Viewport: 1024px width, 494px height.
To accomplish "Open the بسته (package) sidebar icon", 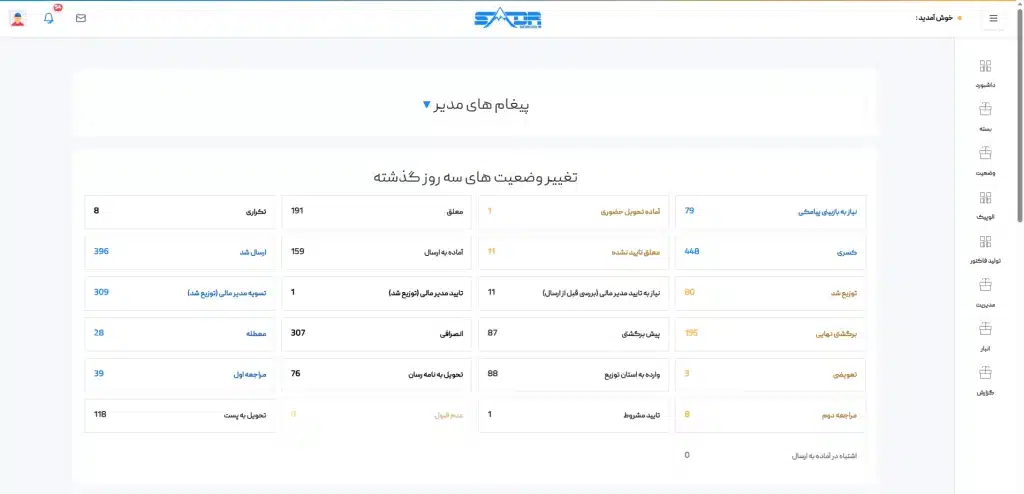I will click(985, 110).
